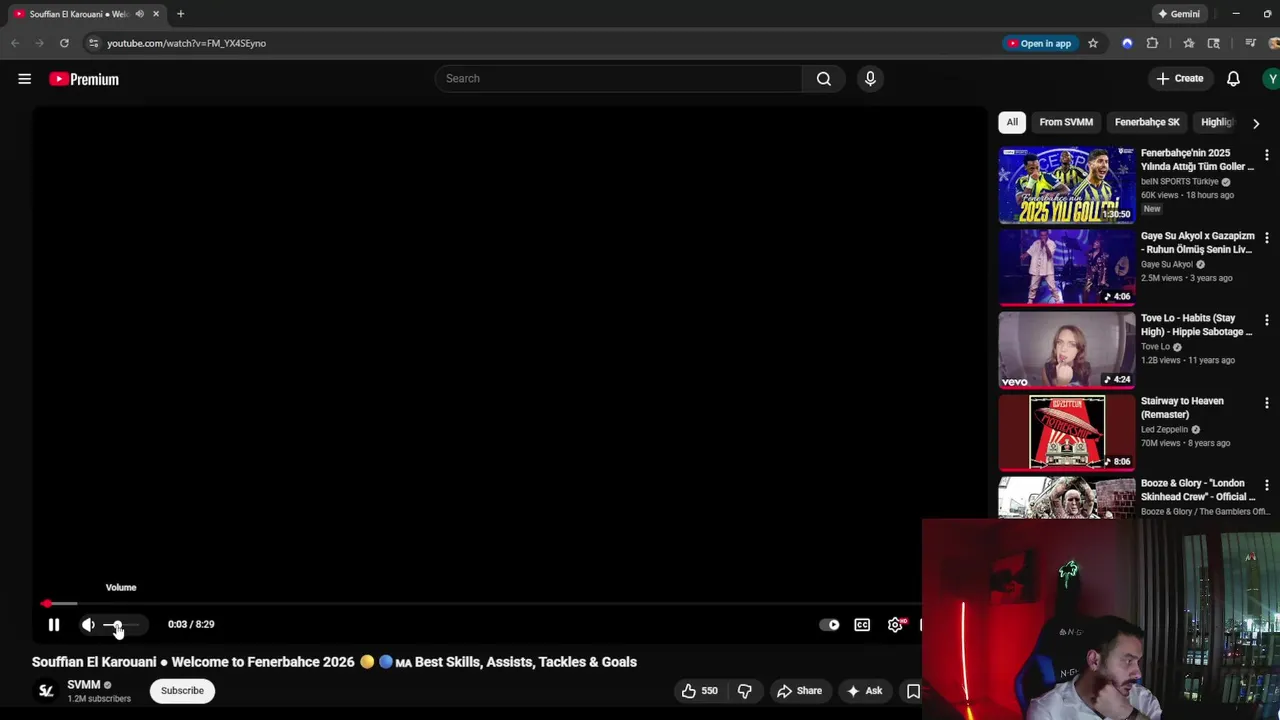Screen dimensions: 1280x720
Task: Like the video with thumbs up
Action: [700, 691]
